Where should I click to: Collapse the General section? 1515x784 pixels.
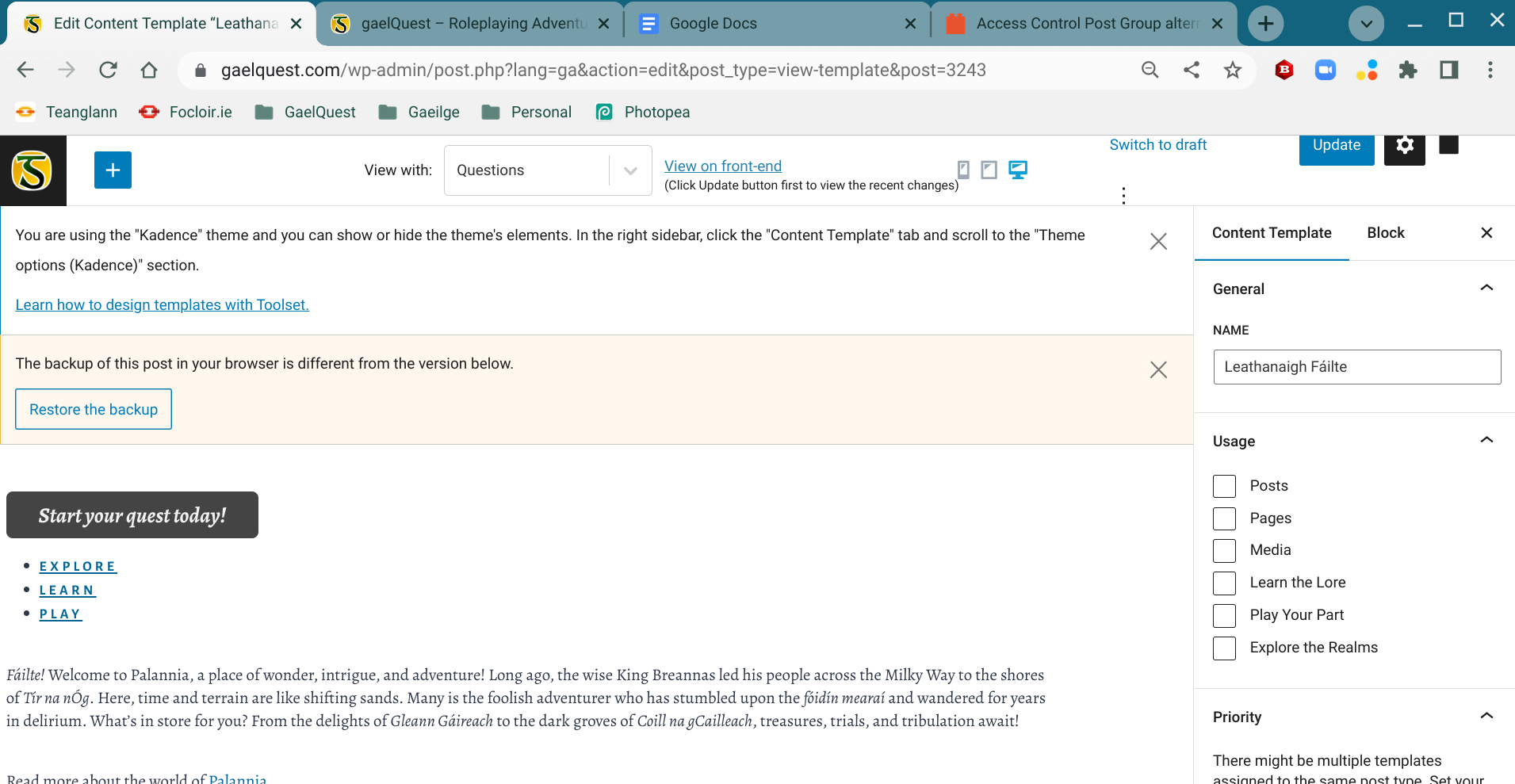pyautogui.click(x=1486, y=288)
